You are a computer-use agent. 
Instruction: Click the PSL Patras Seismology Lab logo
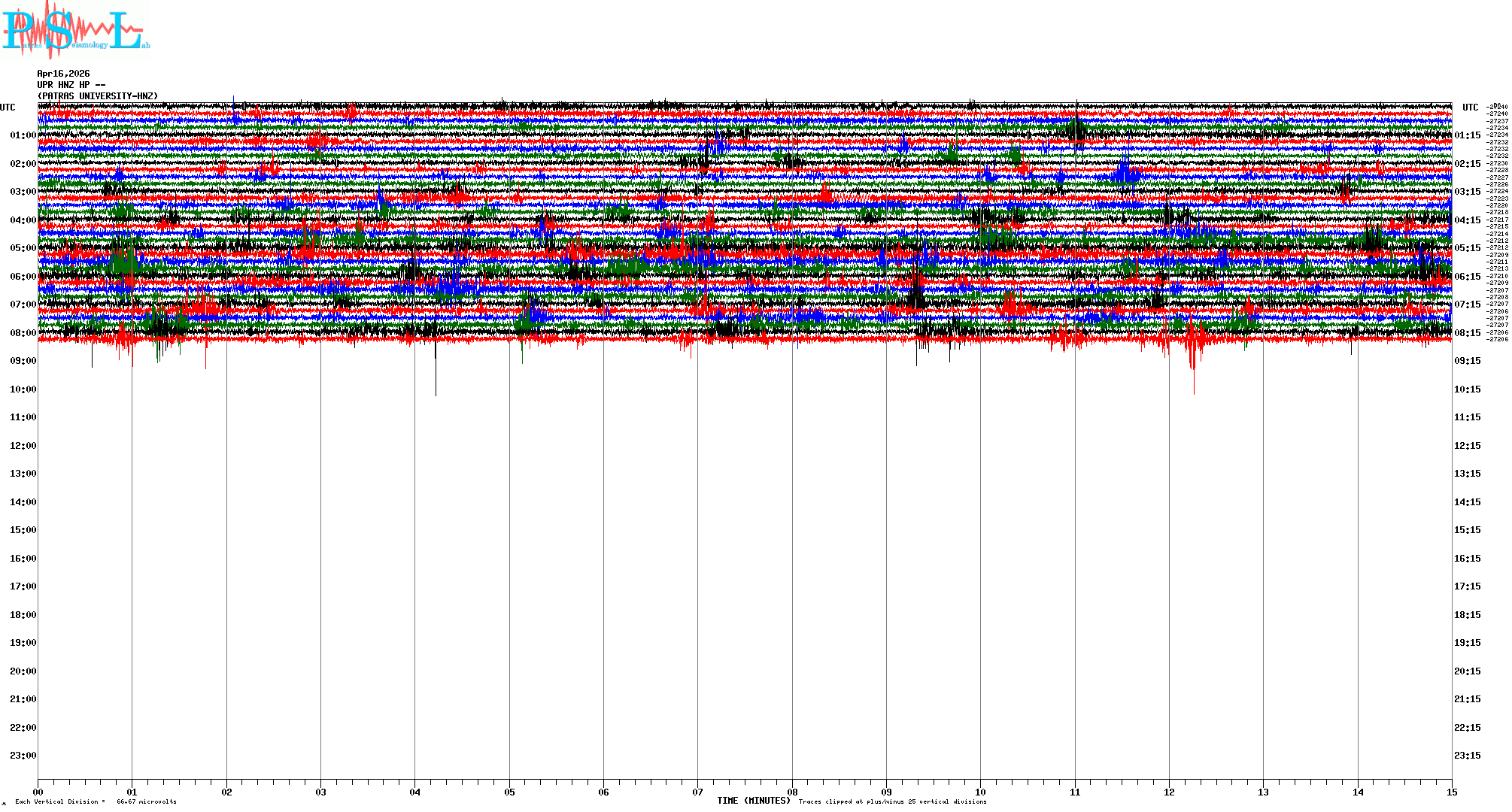(x=75, y=30)
